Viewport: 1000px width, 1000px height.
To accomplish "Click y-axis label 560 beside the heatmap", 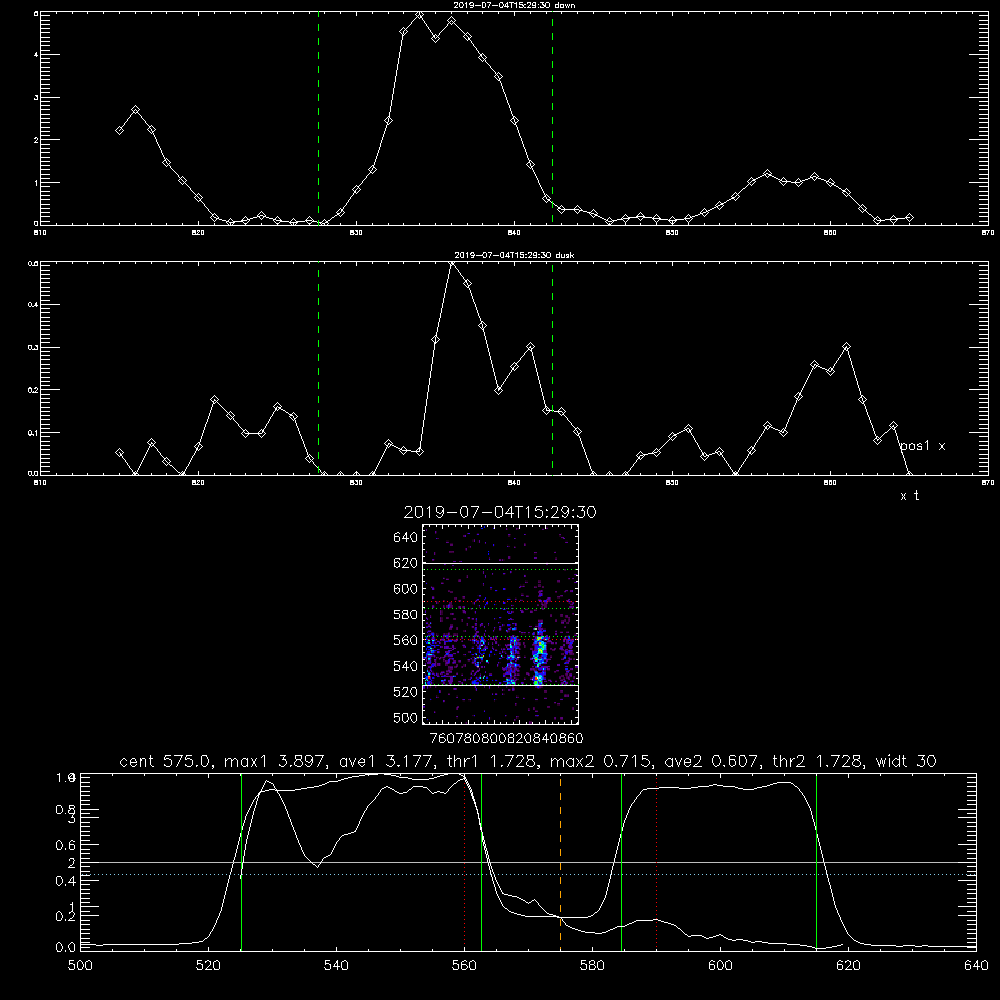I will 405,640.
